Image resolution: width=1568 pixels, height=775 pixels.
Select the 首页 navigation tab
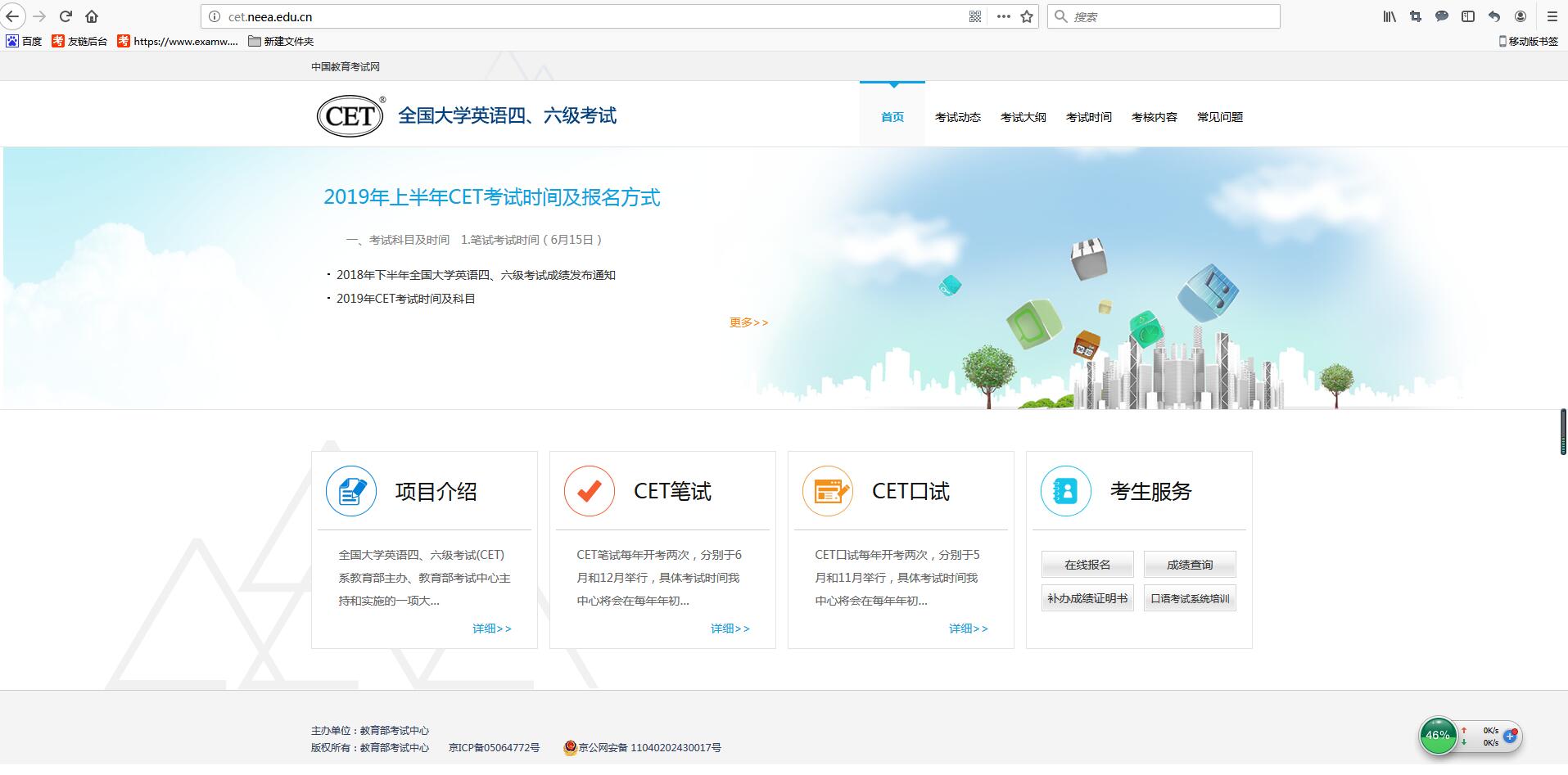[892, 117]
